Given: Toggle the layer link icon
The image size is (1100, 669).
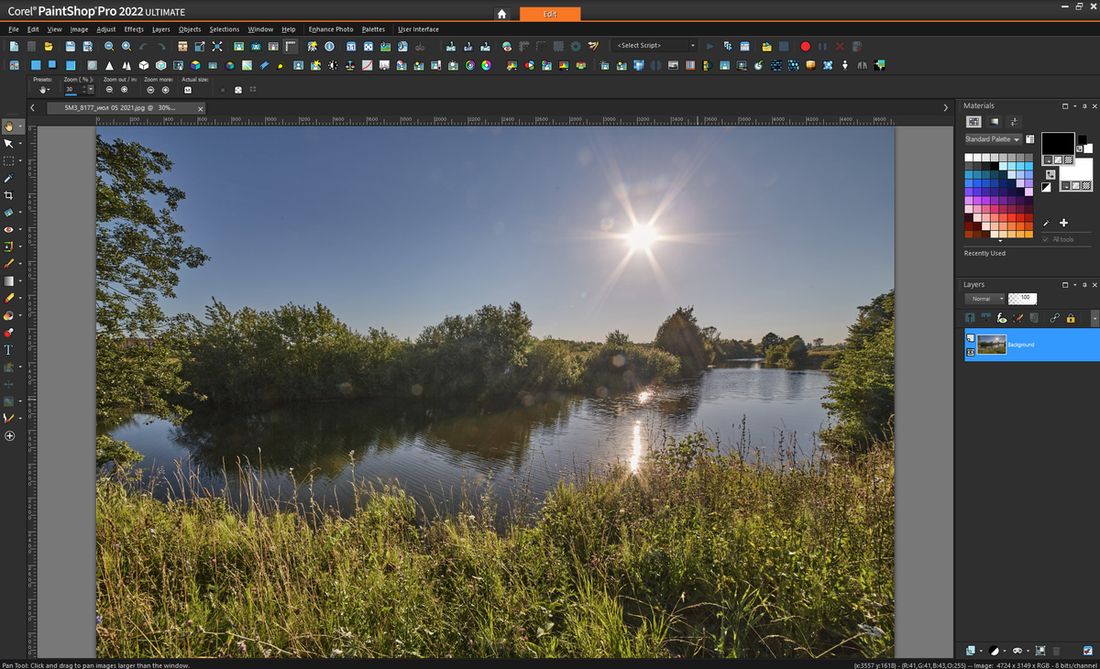Looking at the screenshot, I should pyautogui.click(x=1054, y=318).
